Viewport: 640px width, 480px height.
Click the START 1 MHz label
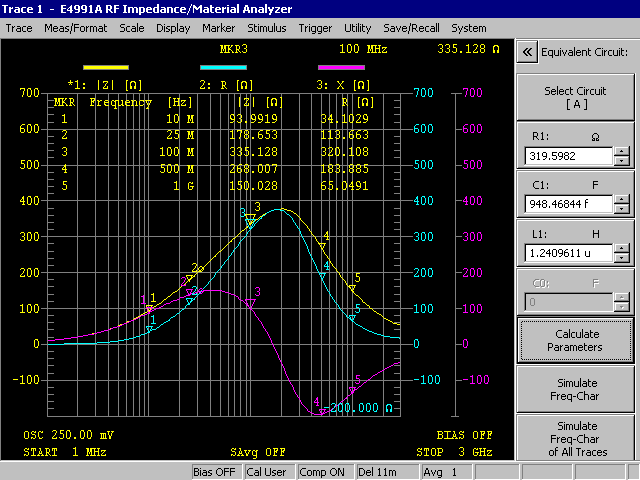coord(65,452)
